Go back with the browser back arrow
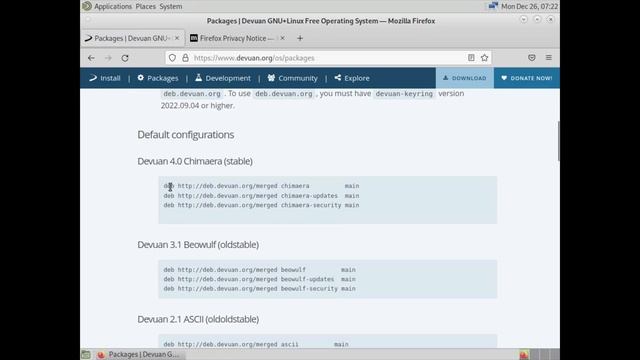Screen dimensions: 640x360 coord(91,58)
